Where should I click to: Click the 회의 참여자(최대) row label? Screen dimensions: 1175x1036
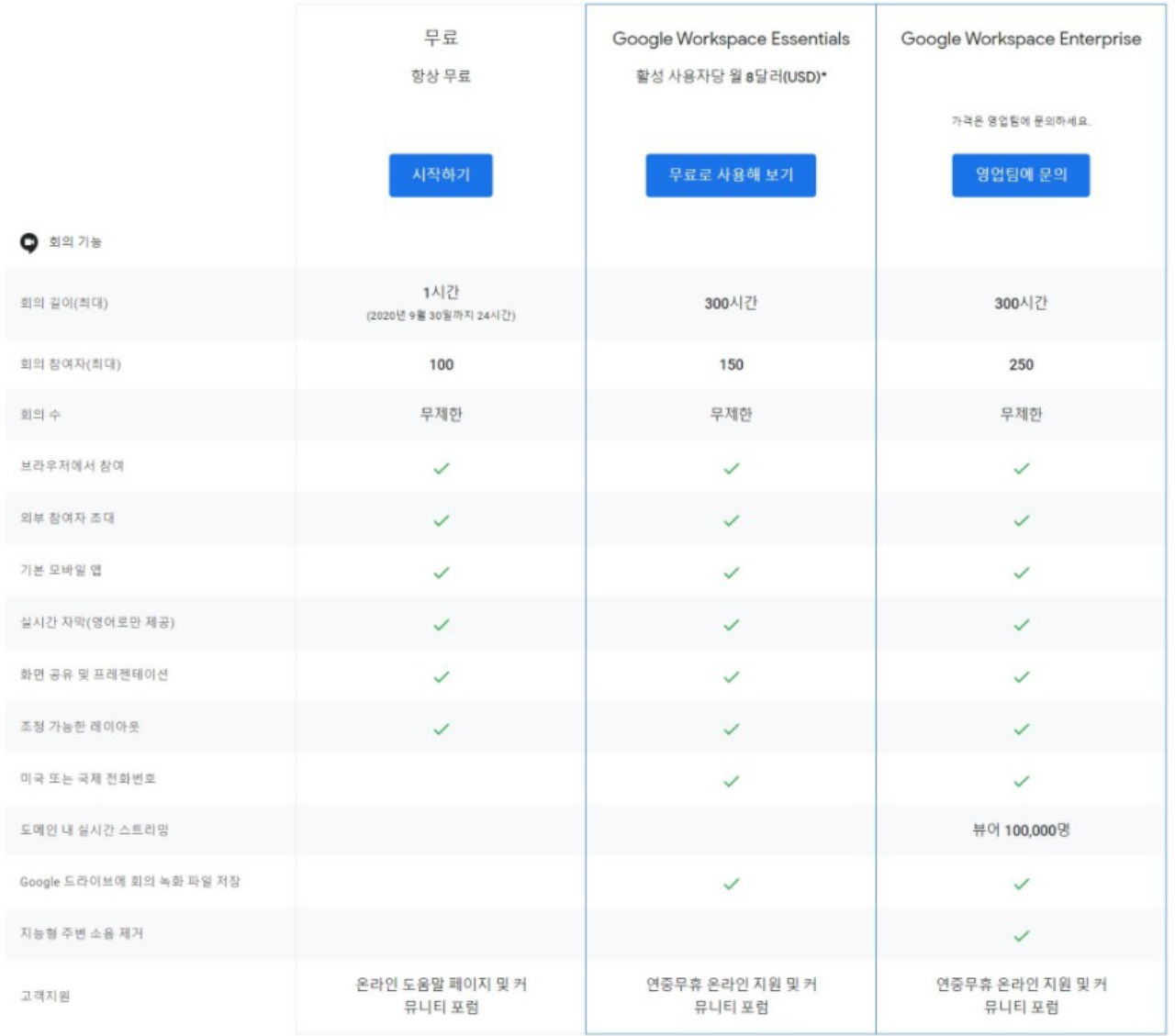[x=71, y=364]
